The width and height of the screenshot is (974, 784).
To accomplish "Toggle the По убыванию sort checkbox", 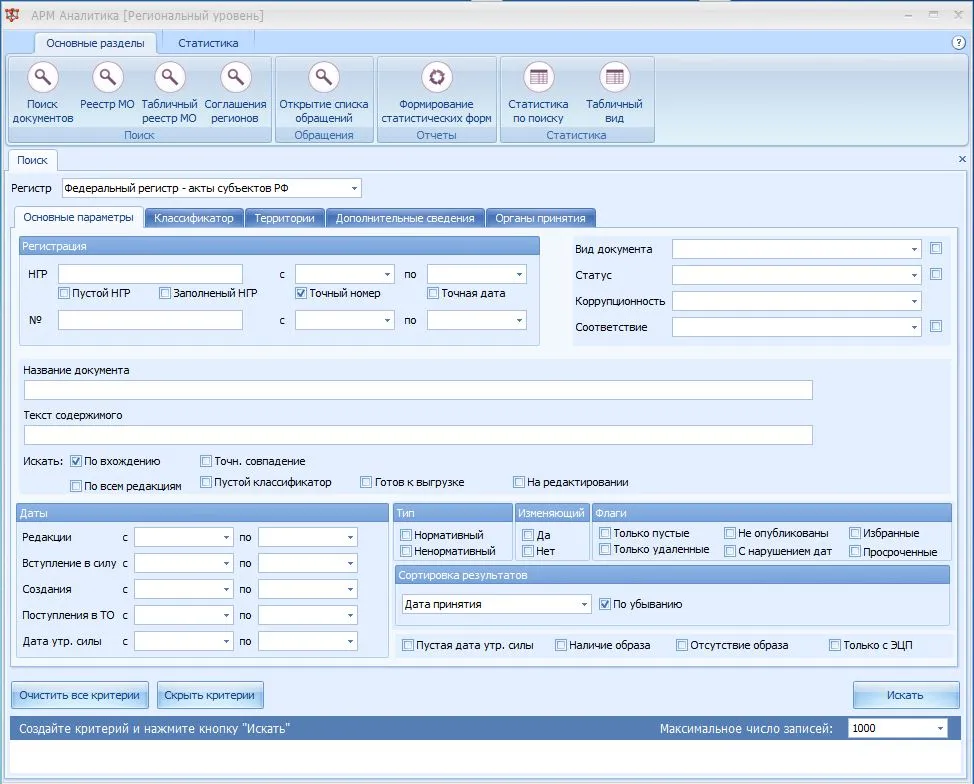I will pyautogui.click(x=604, y=604).
